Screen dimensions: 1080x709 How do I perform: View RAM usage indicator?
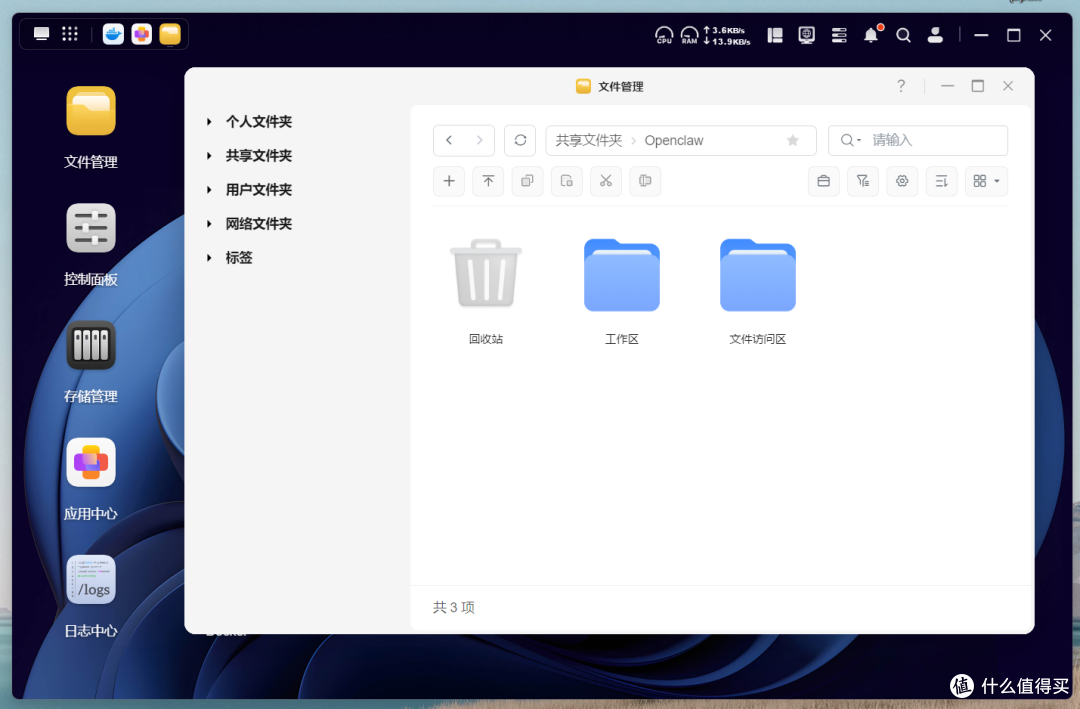(x=689, y=35)
